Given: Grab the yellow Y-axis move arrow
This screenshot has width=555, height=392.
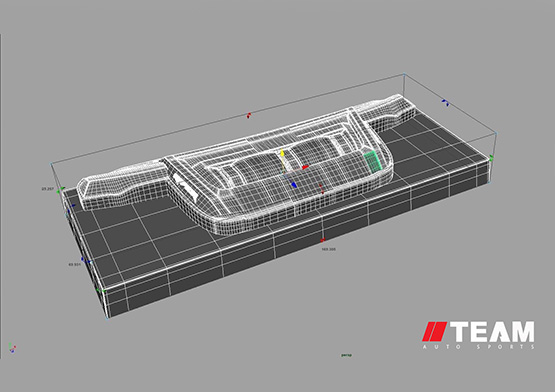Looking at the screenshot, I should 282,153.
